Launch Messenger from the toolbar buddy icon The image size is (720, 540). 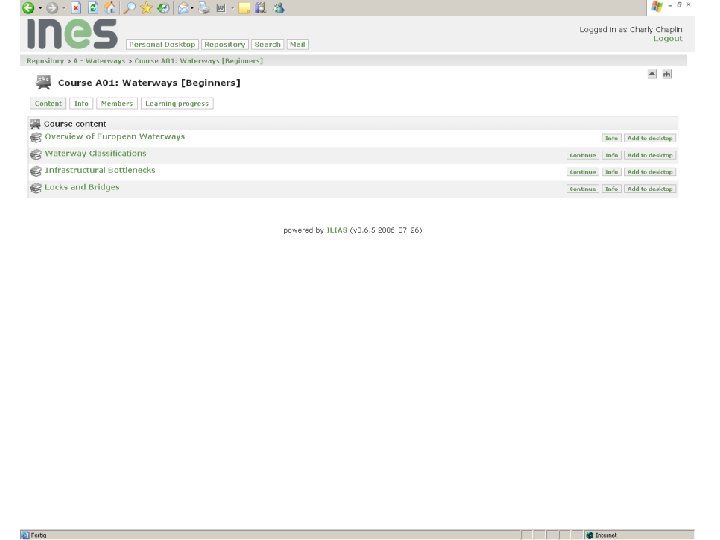point(279,8)
